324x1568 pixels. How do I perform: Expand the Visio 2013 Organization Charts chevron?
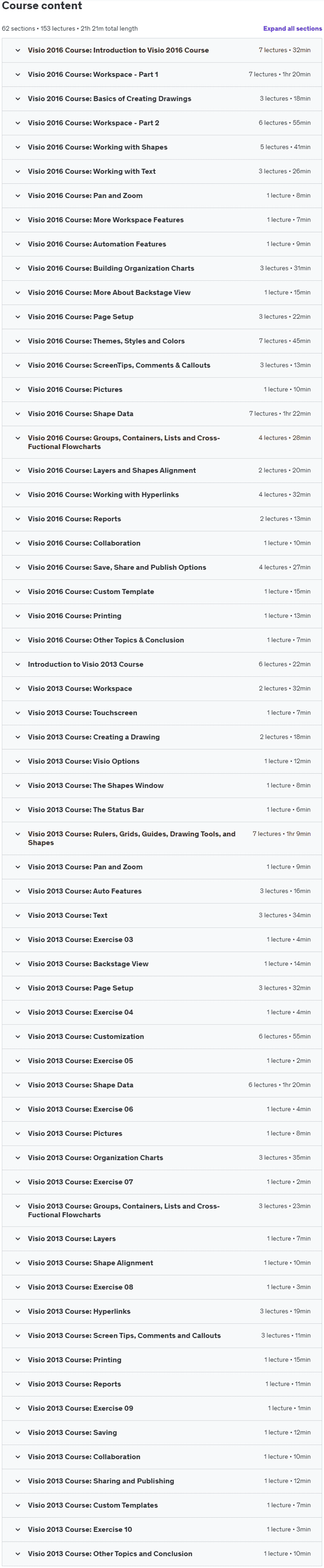click(18, 1158)
